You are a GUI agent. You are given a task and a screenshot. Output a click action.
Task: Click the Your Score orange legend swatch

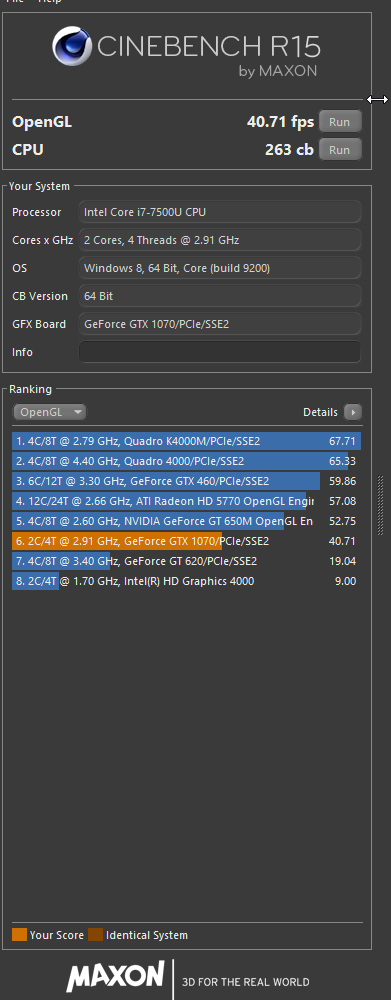point(19,935)
